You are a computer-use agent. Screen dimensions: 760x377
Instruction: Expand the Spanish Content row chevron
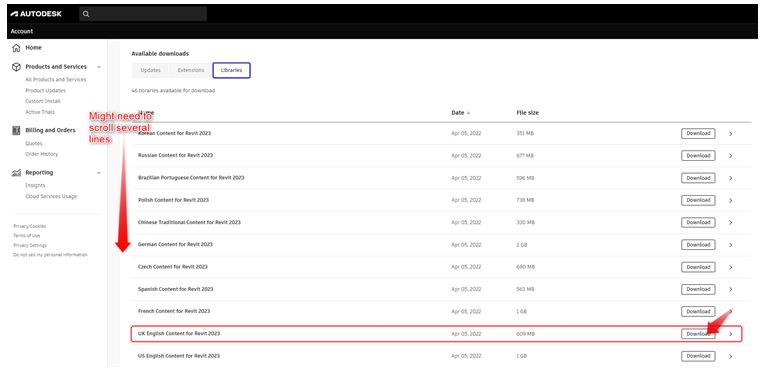tap(730, 290)
